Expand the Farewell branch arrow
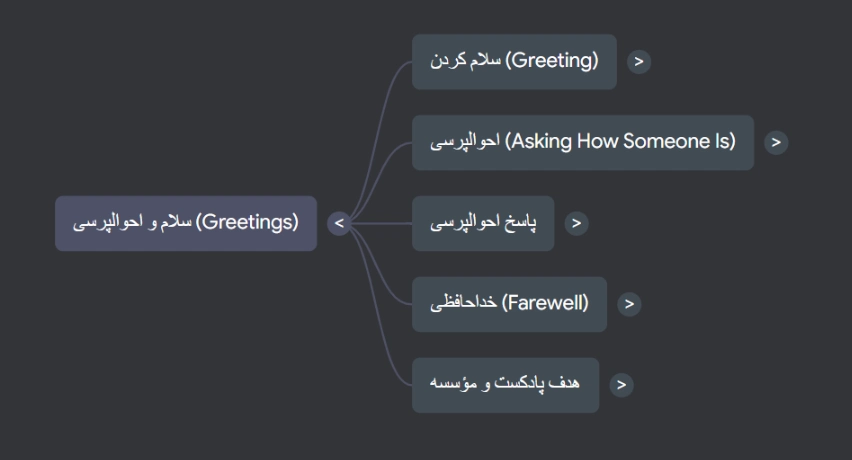This screenshot has width=852, height=460. [x=628, y=303]
